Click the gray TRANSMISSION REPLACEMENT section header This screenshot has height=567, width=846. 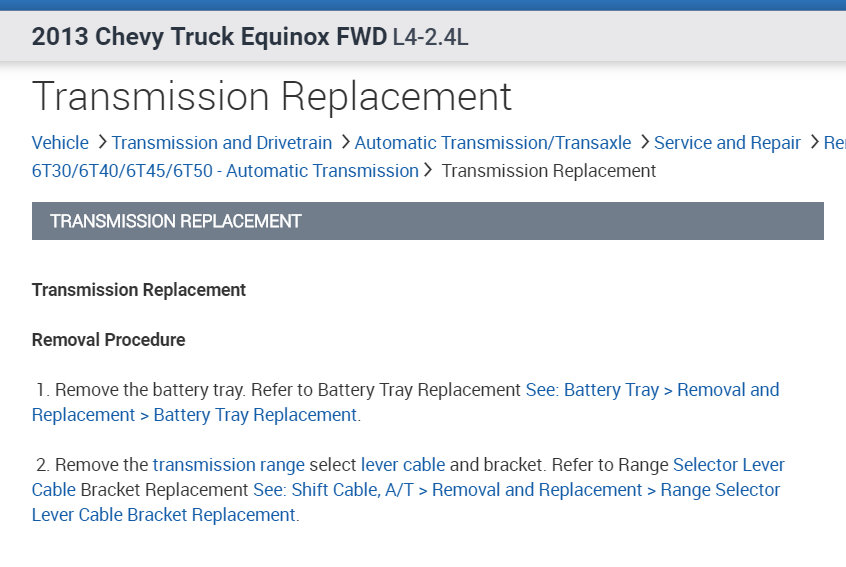click(x=427, y=221)
